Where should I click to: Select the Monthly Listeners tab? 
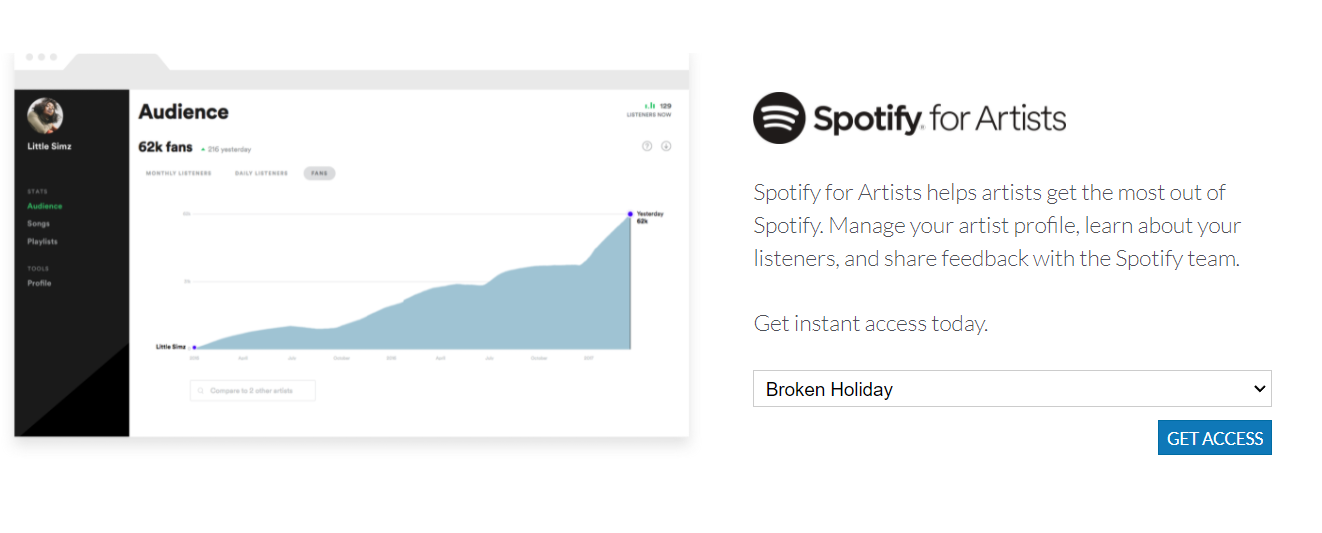(179, 173)
